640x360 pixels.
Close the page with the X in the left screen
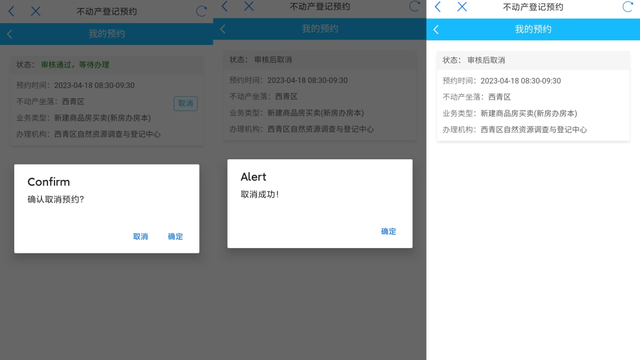click(x=36, y=11)
